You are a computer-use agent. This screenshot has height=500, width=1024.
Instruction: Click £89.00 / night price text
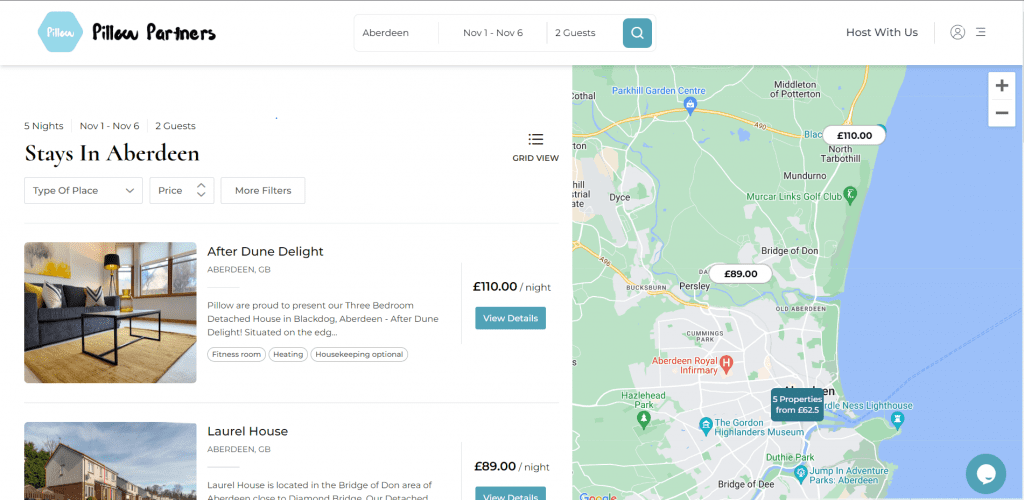512,467
